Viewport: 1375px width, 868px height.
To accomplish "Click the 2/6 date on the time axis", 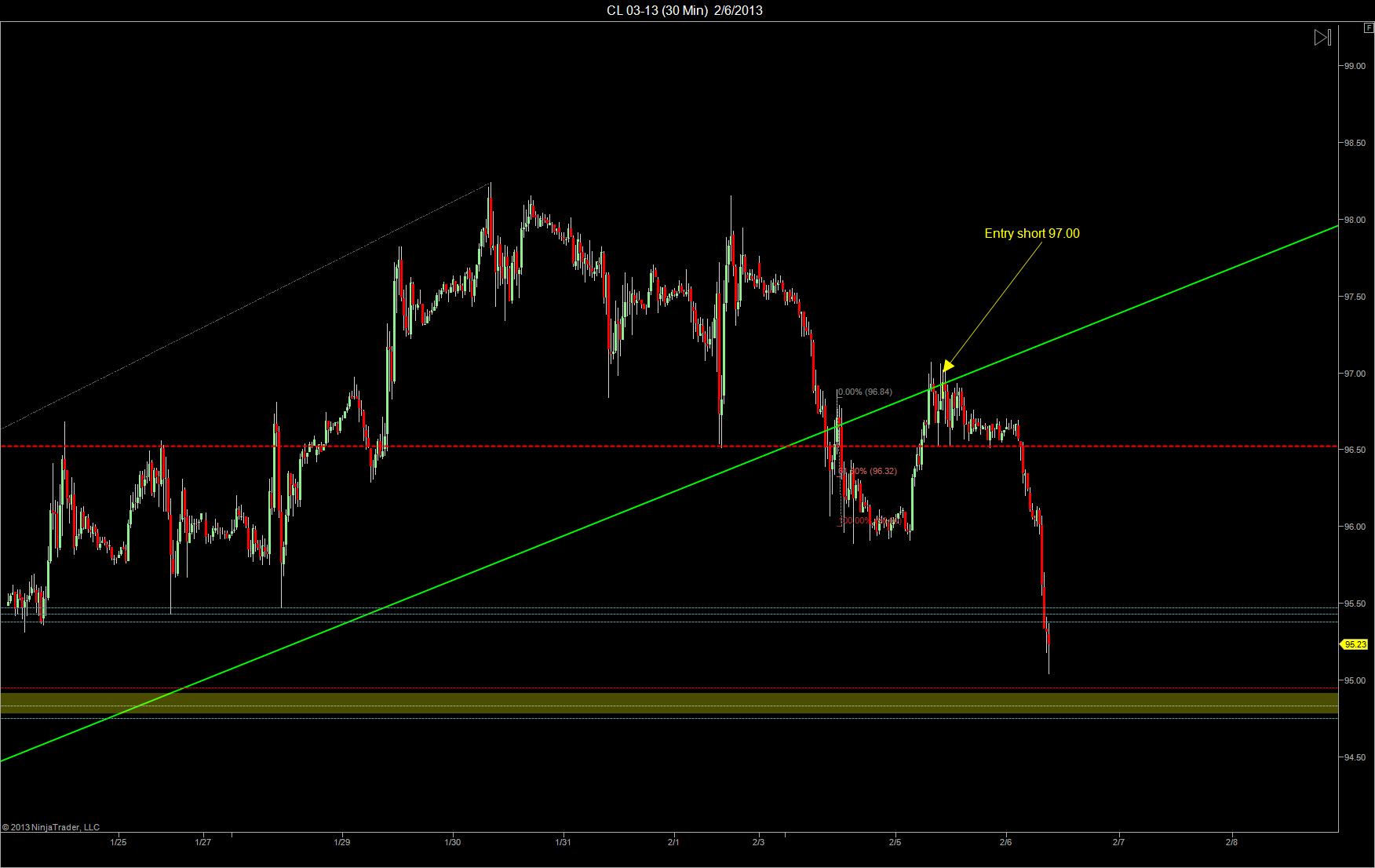I will tap(1007, 842).
